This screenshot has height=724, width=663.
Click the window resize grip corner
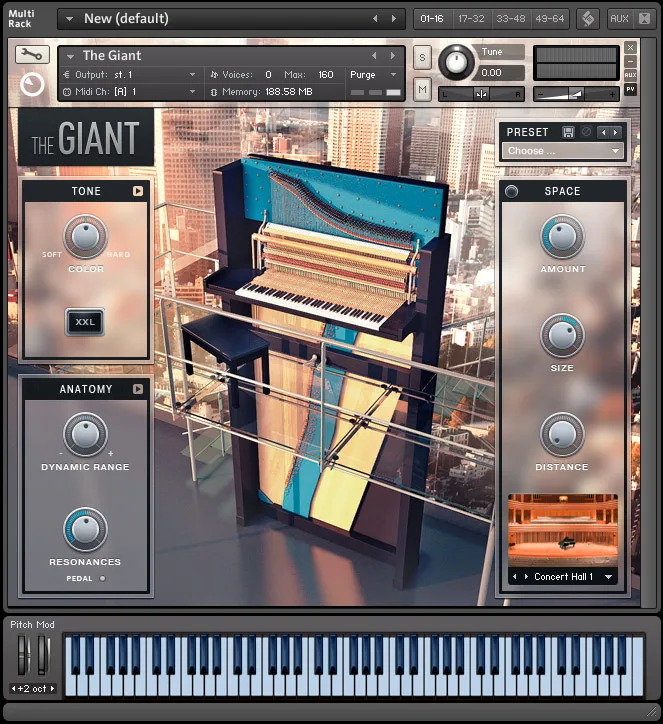click(x=651, y=712)
